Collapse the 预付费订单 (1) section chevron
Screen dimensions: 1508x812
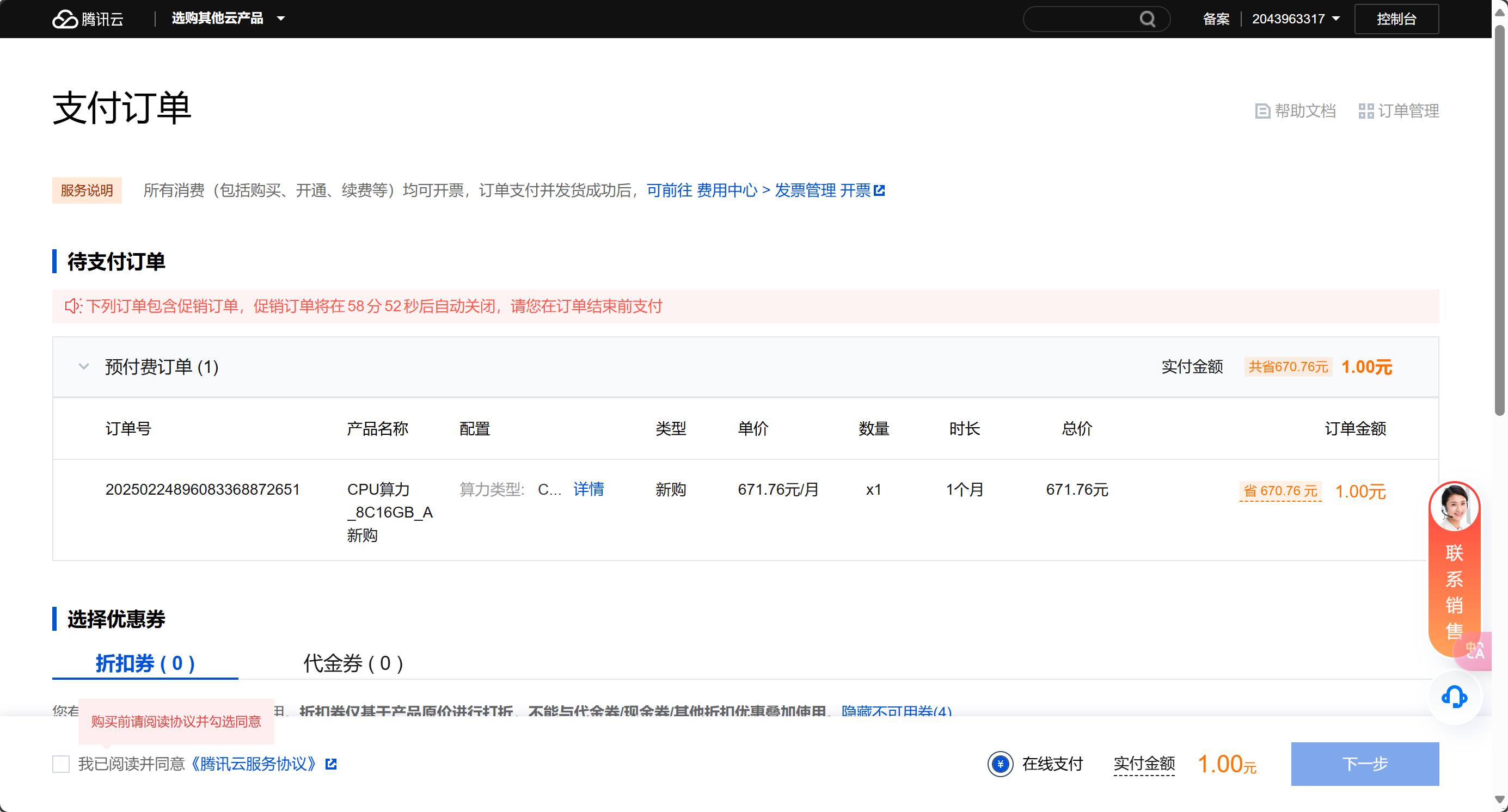click(x=84, y=367)
